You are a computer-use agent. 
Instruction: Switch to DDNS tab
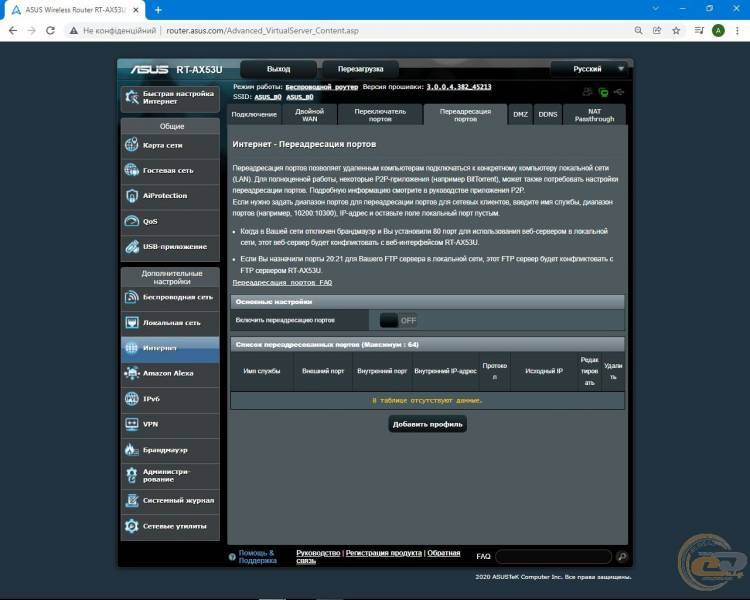tap(548, 114)
